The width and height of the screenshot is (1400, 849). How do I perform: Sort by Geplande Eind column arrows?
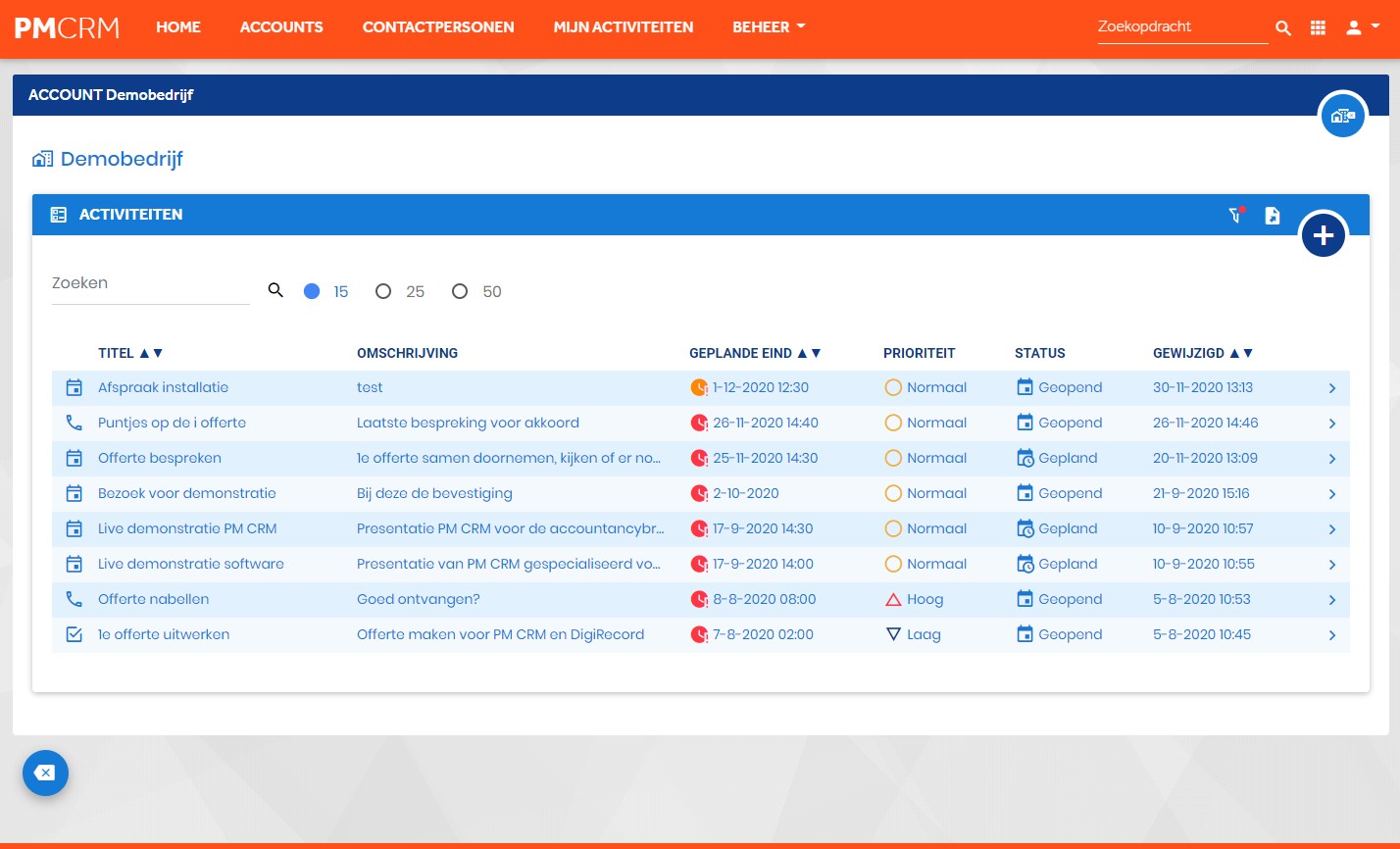pyautogui.click(x=809, y=353)
